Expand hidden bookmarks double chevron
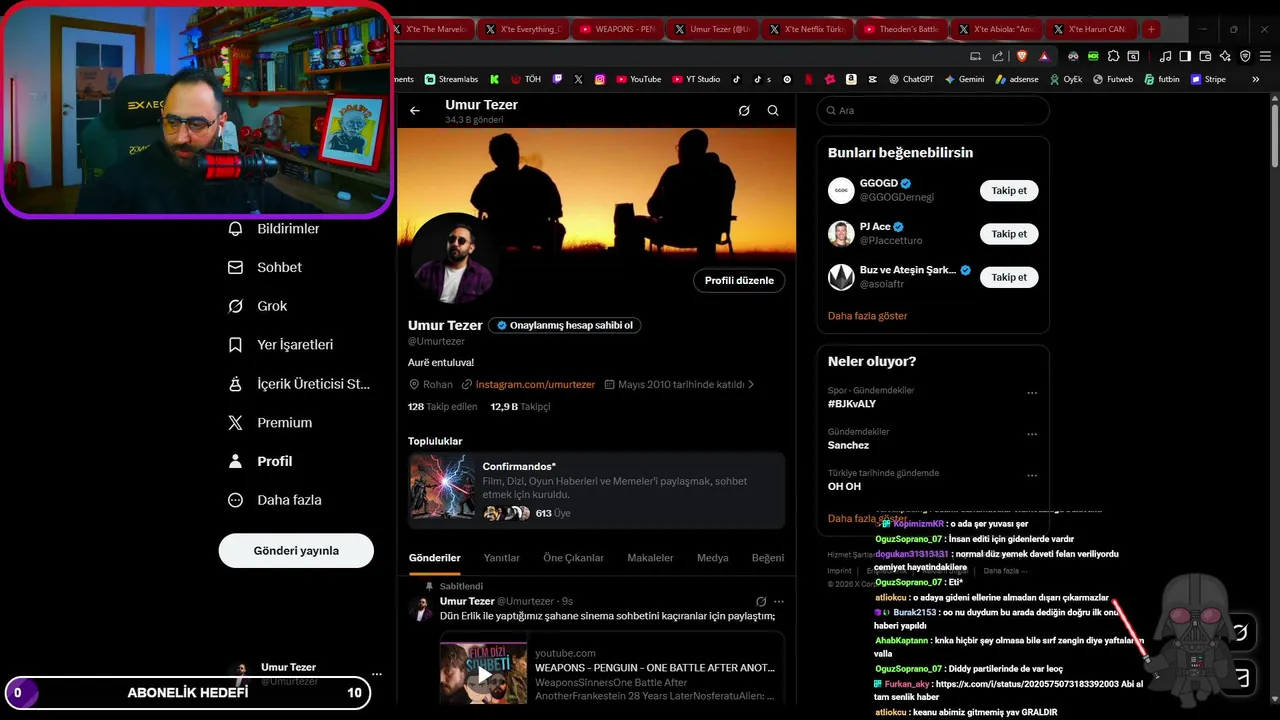This screenshot has width=1280, height=720. 1256,79
